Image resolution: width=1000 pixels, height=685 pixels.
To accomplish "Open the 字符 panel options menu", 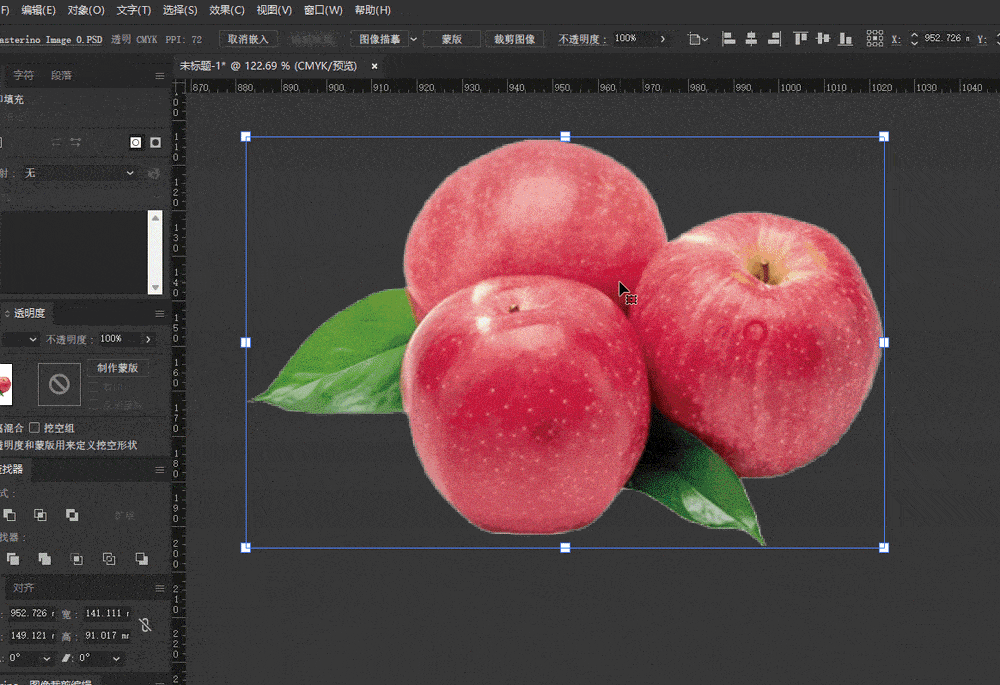I will (x=159, y=76).
